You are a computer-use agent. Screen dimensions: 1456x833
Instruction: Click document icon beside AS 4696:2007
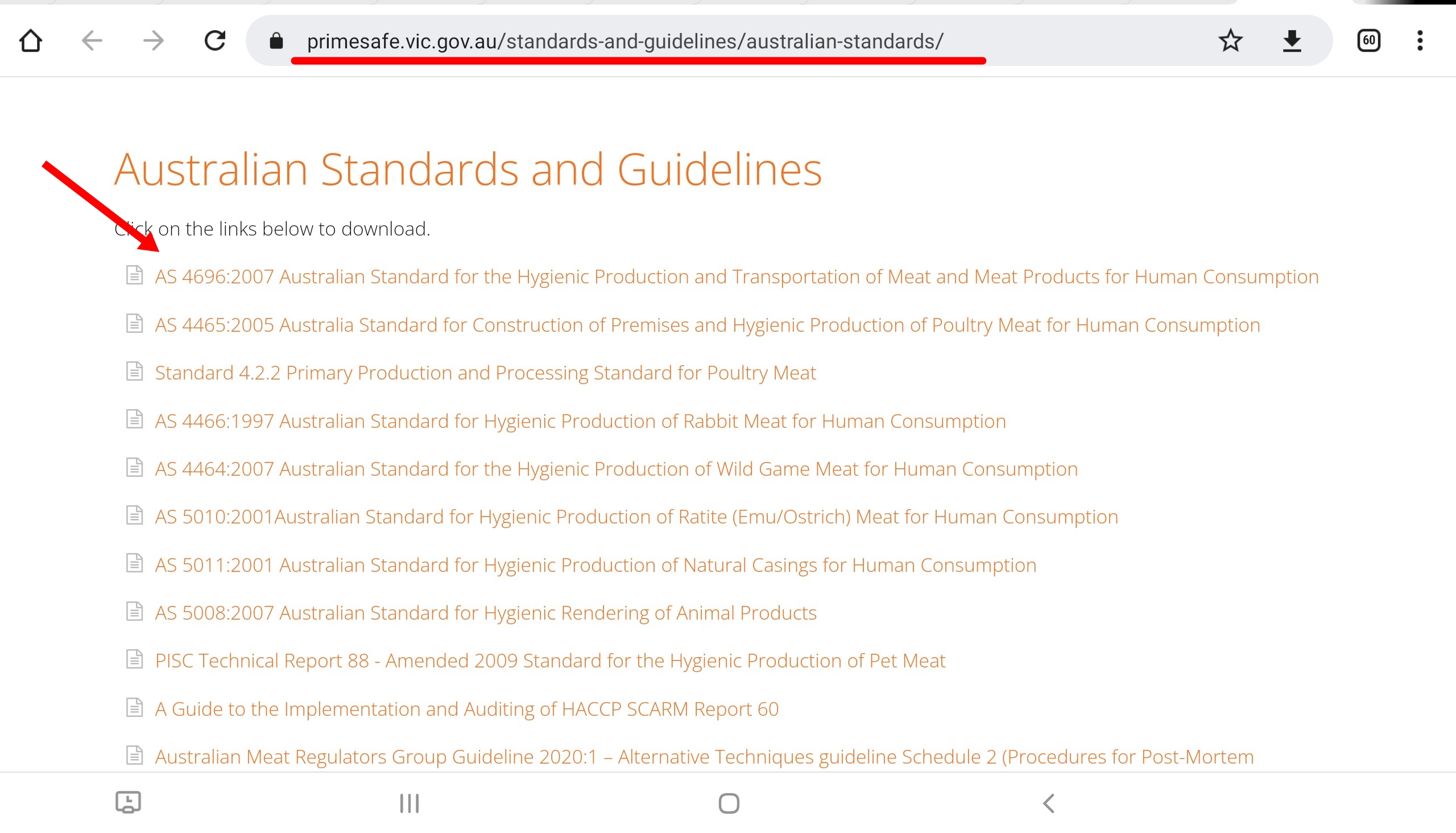[x=134, y=275]
